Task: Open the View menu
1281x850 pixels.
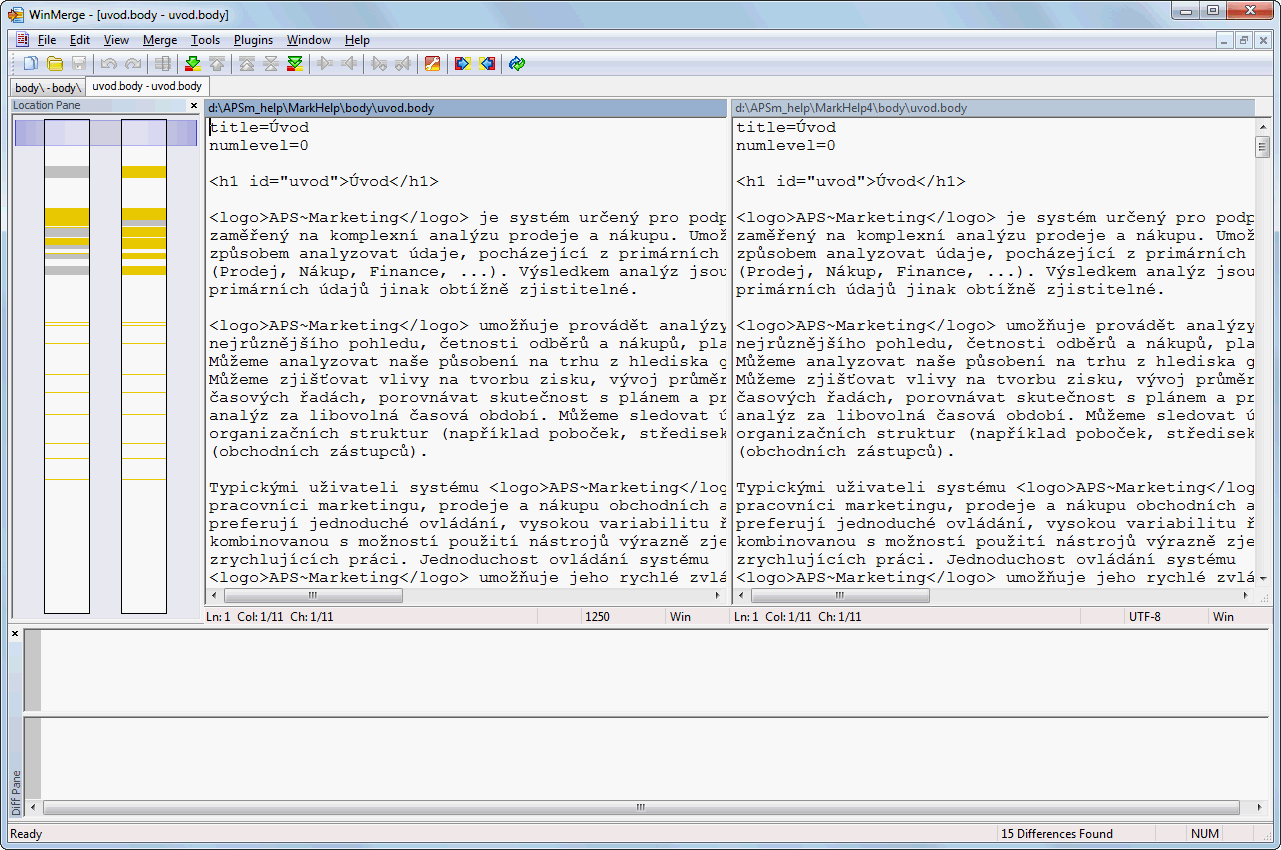Action: (x=117, y=40)
